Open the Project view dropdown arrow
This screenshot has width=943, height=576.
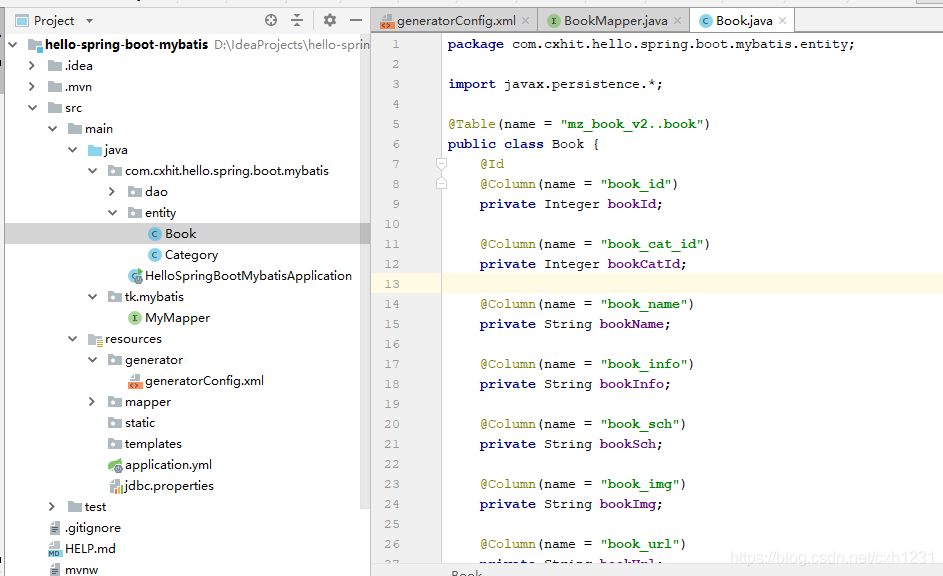(x=90, y=21)
